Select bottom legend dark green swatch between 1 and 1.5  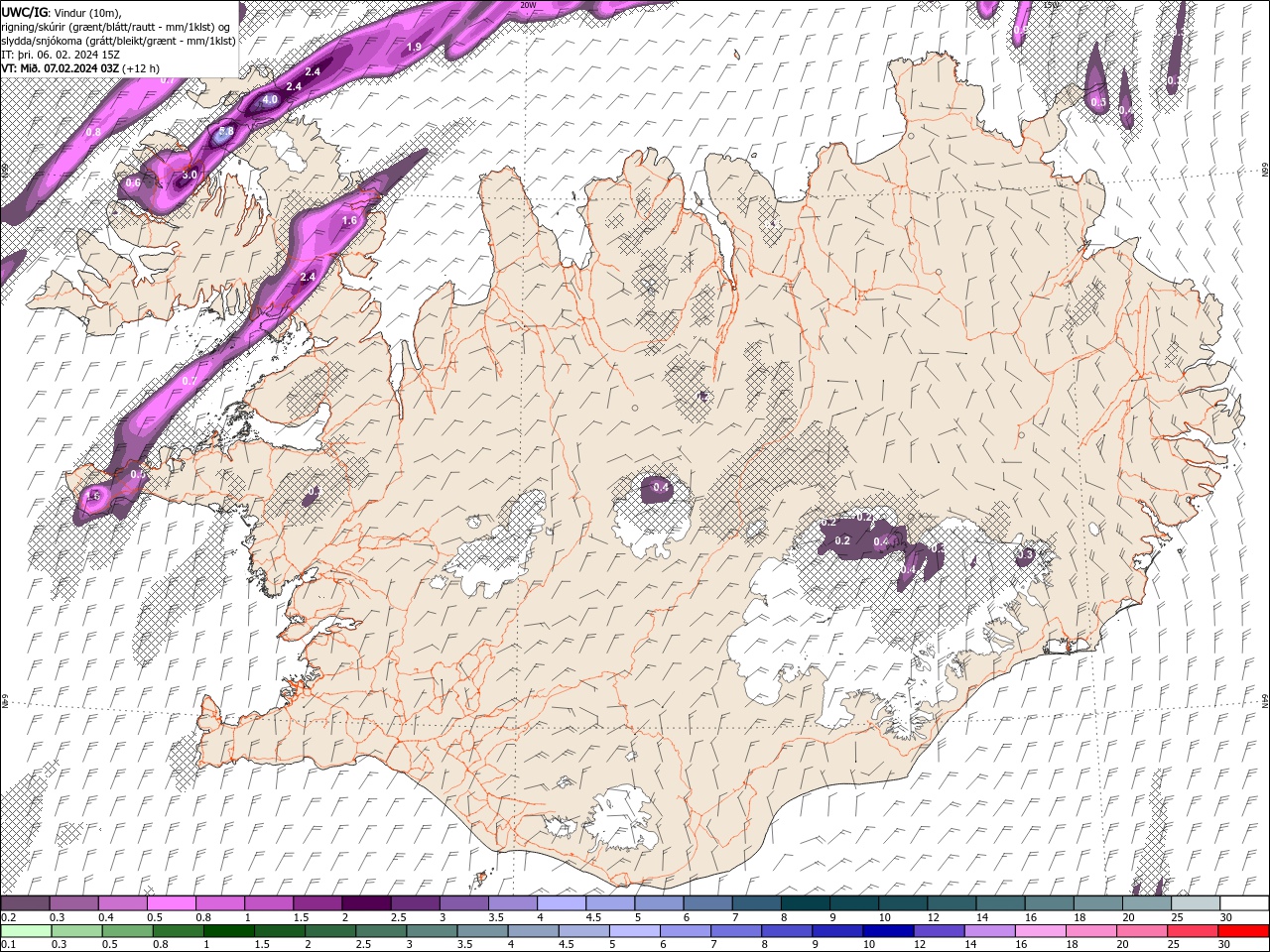tap(229, 931)
